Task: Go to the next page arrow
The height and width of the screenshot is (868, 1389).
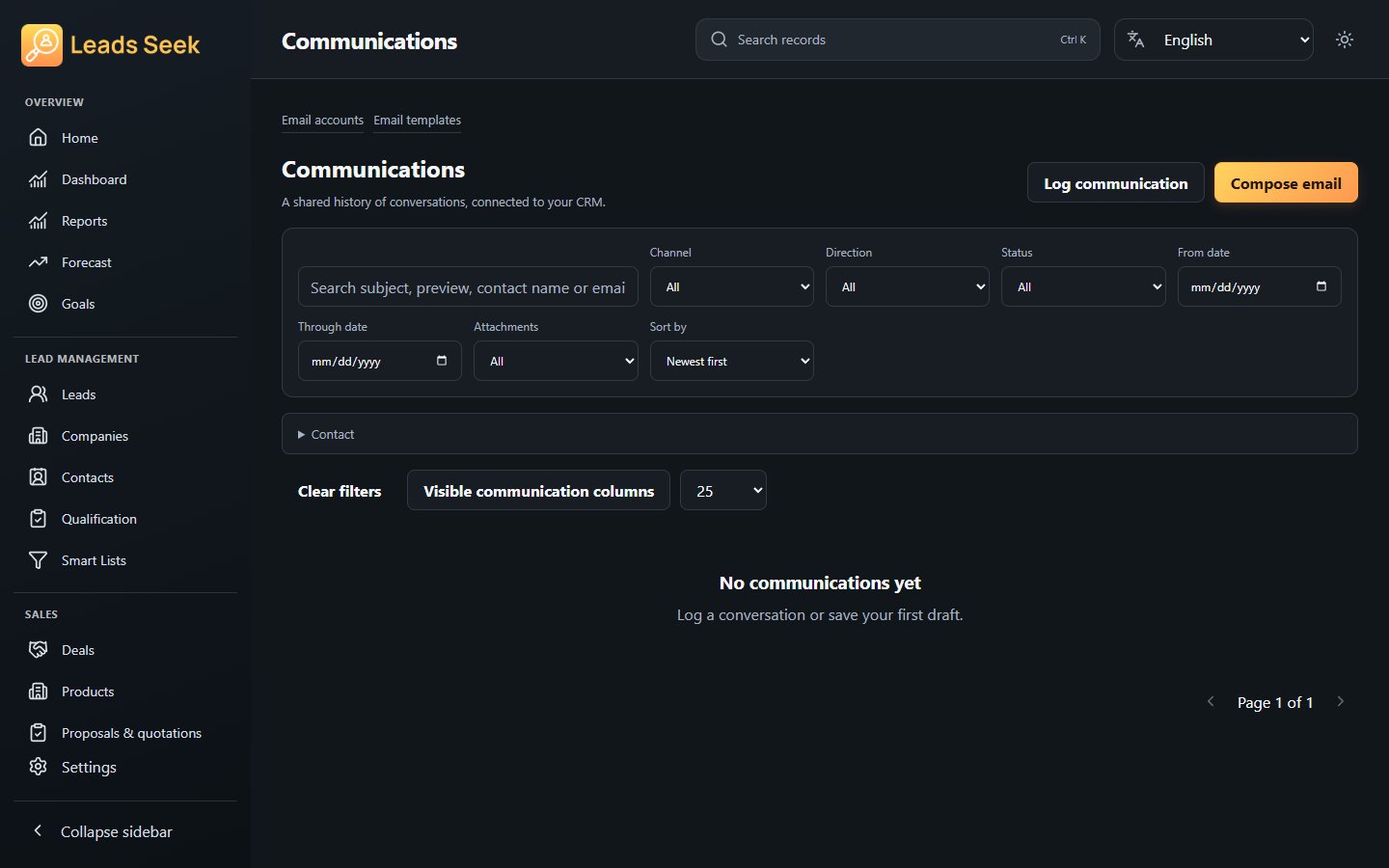Action: [x=1340, y=701]
